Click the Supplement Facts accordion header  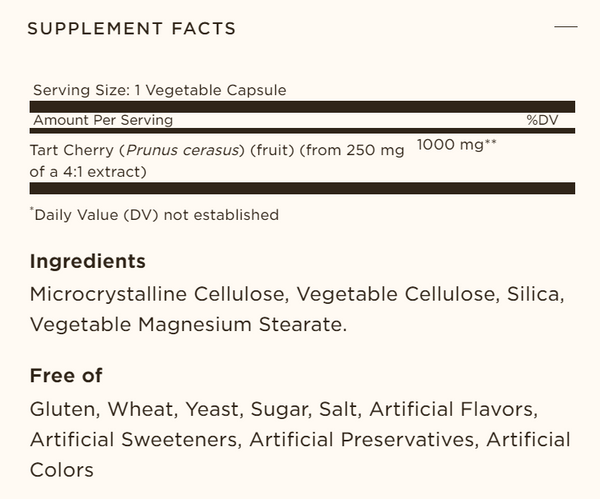tap(132, 28)
